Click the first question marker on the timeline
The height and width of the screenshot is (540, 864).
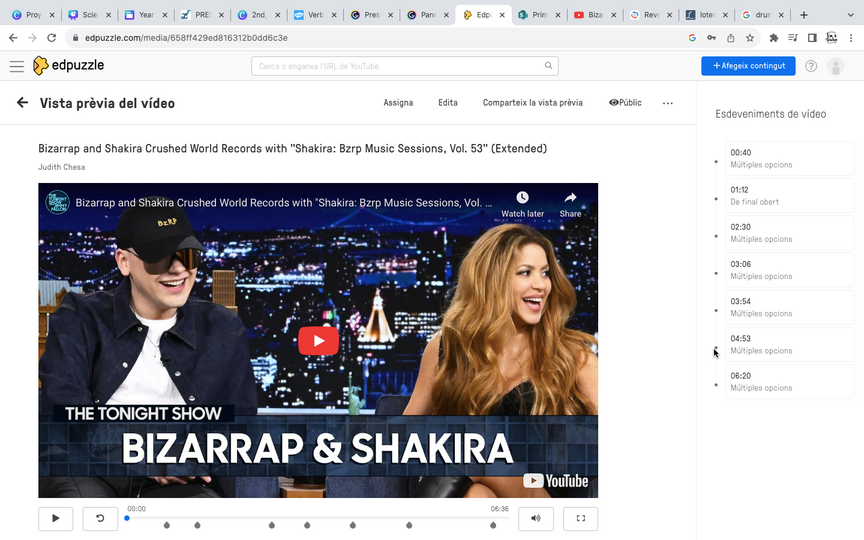point(167,525)
